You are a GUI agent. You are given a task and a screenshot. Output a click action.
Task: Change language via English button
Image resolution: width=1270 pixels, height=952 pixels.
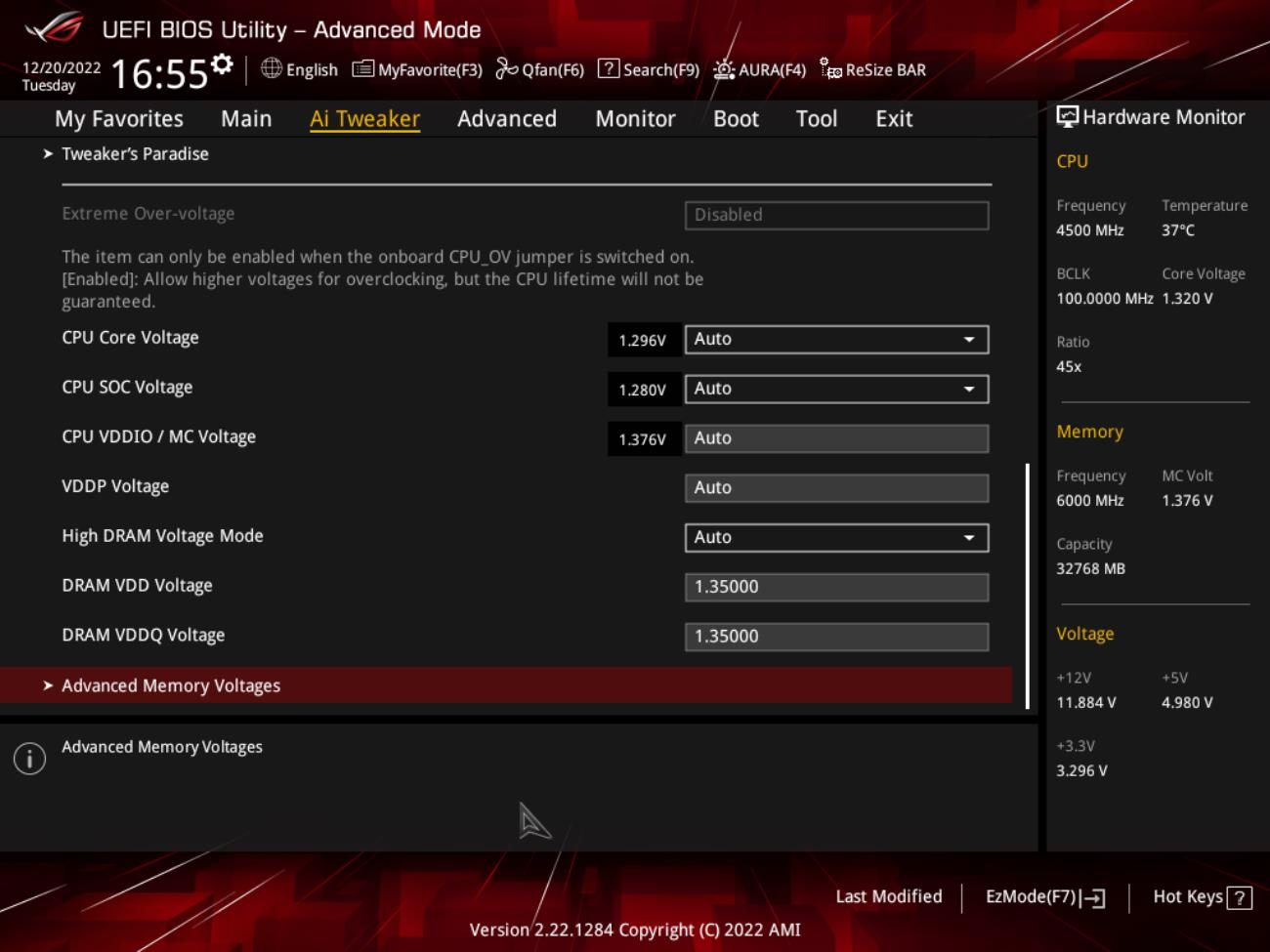[x=299, y=69]
